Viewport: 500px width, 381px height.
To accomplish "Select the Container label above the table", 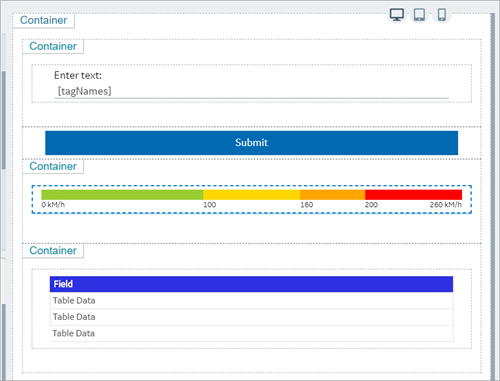I will pos(53,250).
